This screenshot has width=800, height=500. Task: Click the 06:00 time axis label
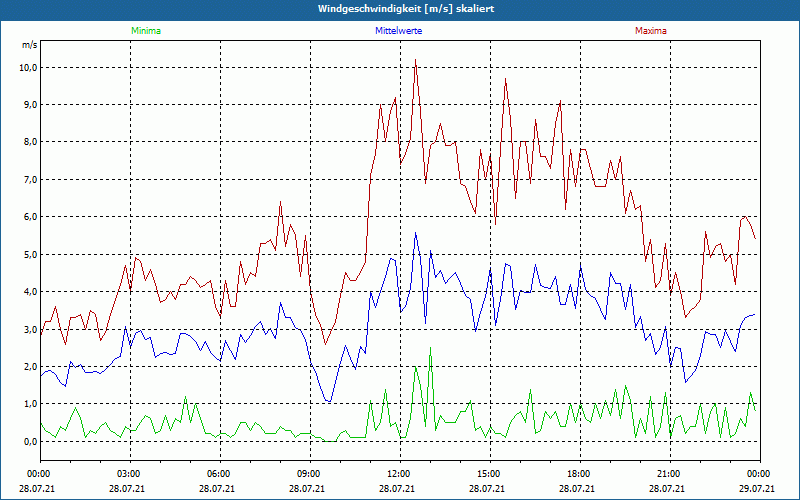click(217, 474)
